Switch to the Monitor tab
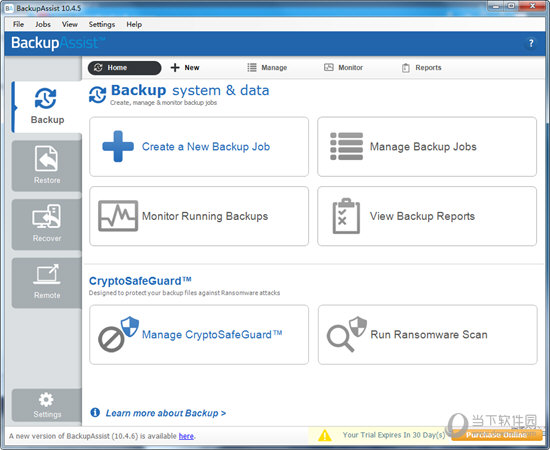550x450 pixels. pyautogui.click(x=343, y=67)
